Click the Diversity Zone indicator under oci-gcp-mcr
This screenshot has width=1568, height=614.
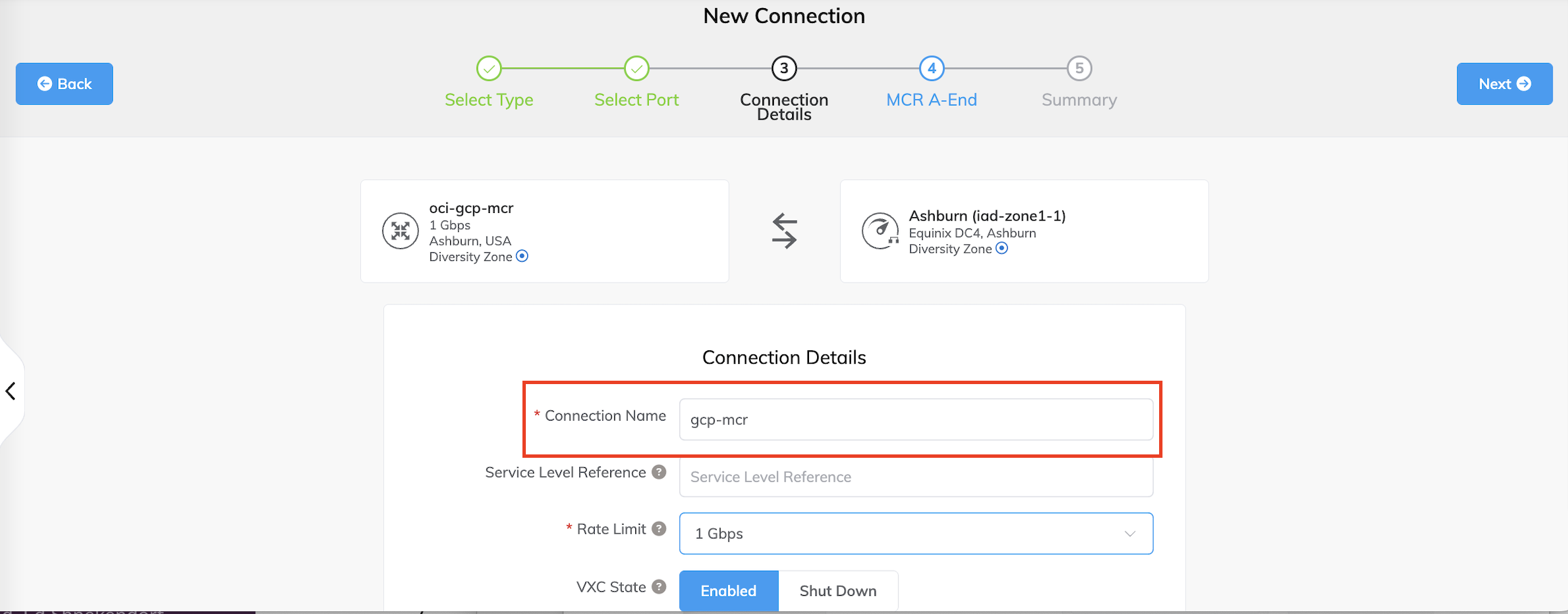(x=522, y=256)
